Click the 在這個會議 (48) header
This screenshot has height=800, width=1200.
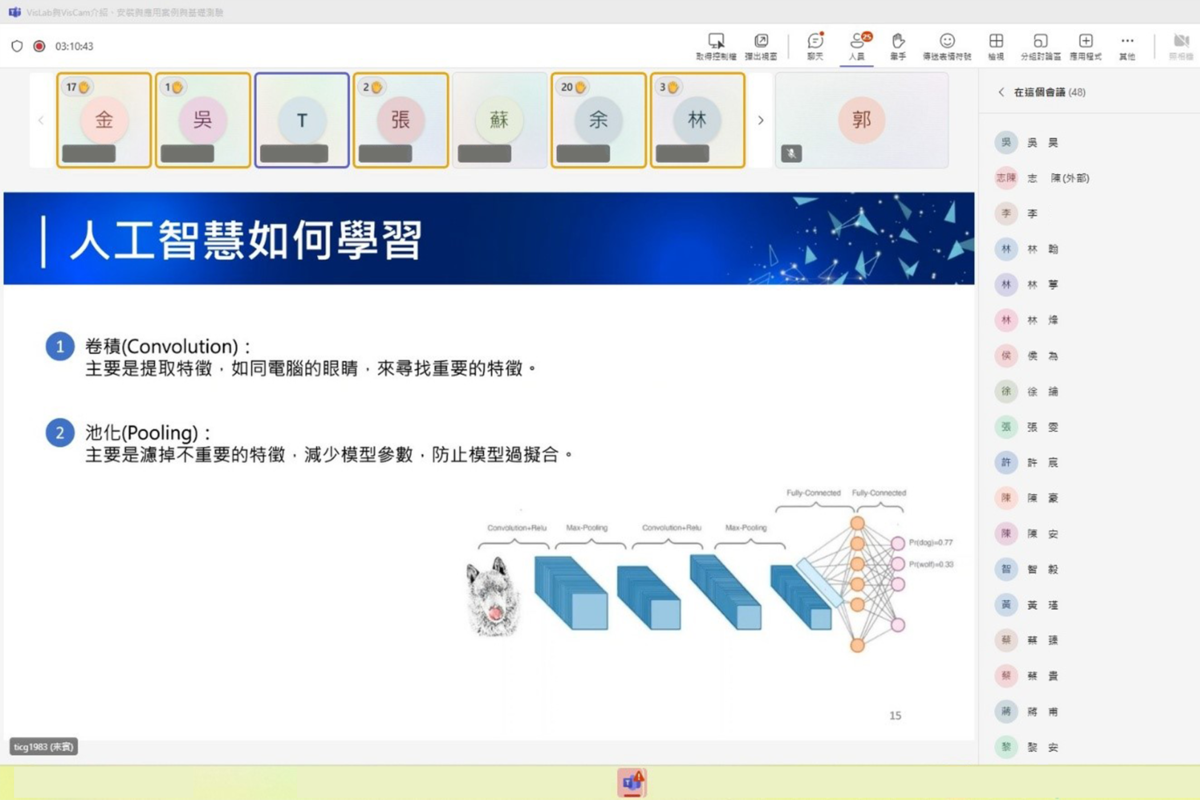click(1049, 92)
